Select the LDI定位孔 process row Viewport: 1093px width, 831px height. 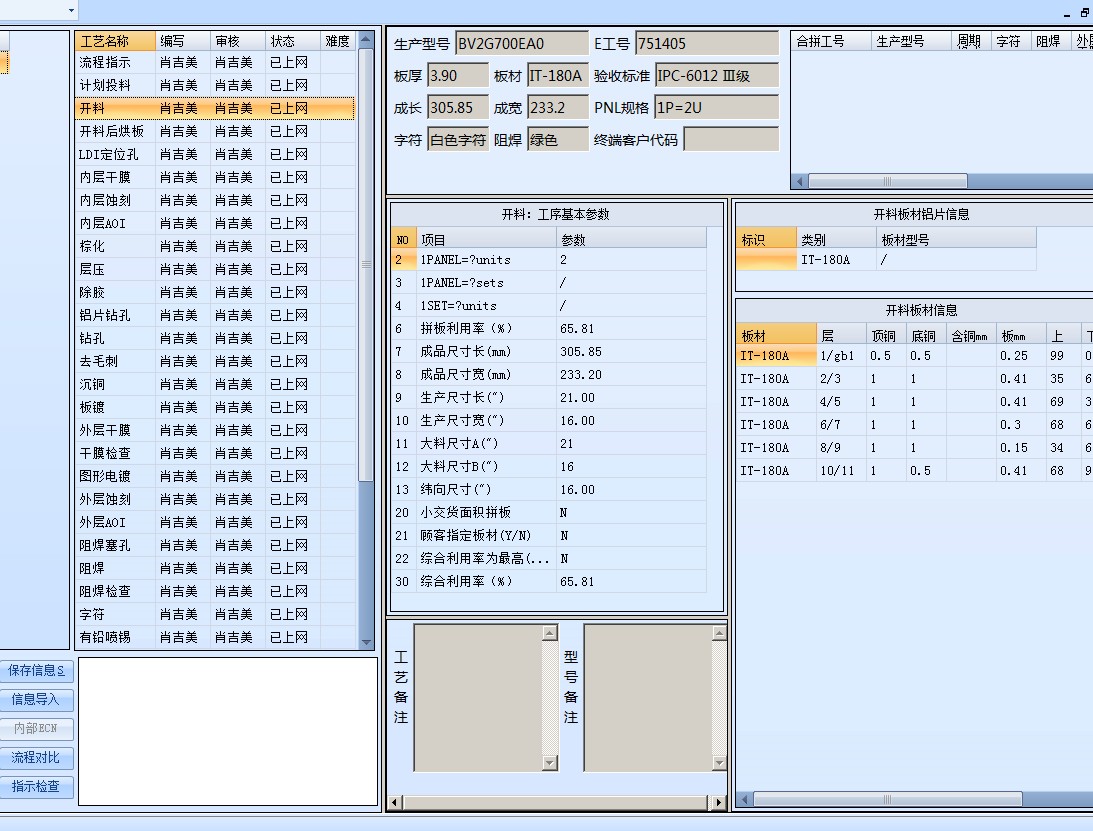tap(215, 155)
